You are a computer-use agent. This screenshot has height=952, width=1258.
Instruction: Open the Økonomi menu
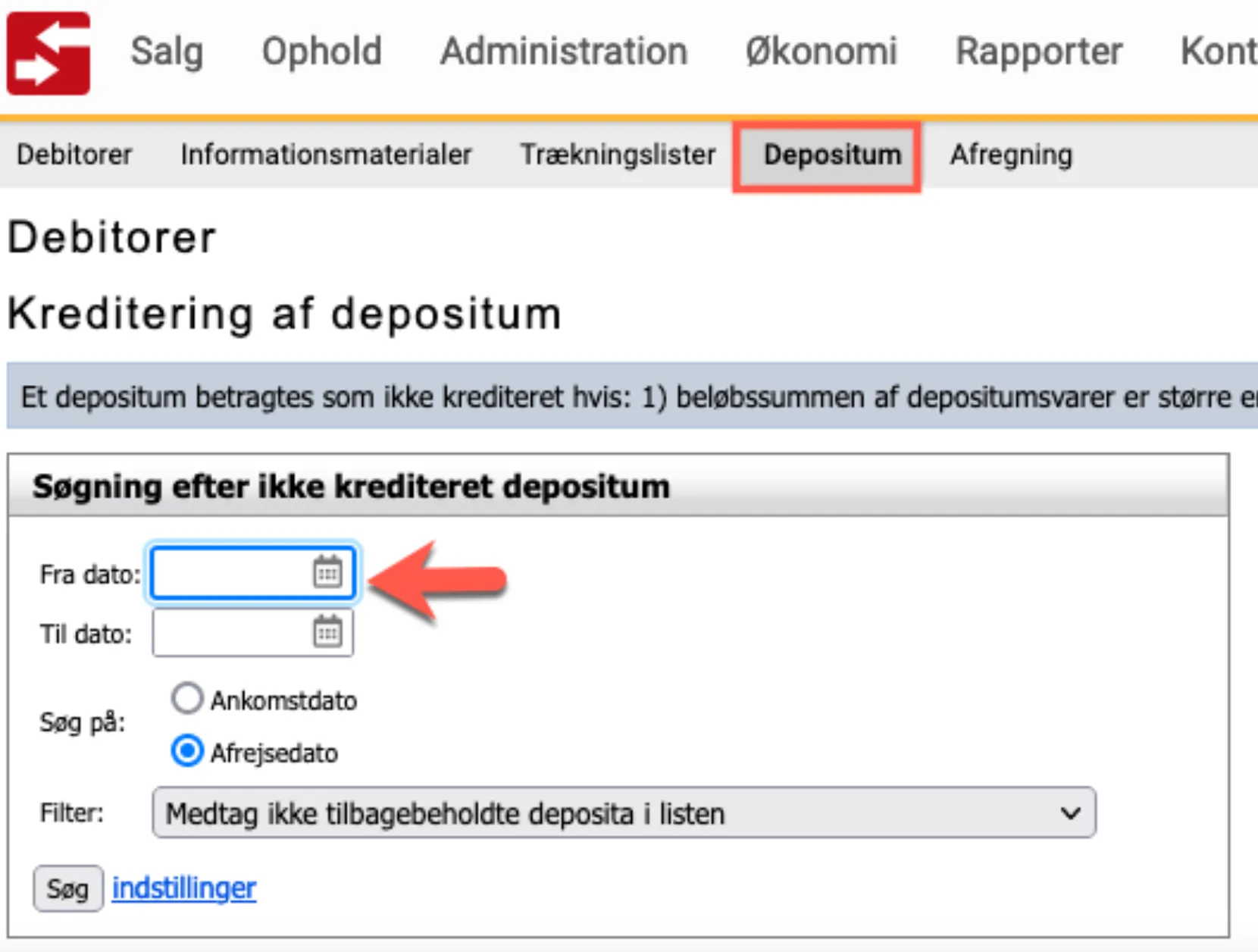[821, 52]
